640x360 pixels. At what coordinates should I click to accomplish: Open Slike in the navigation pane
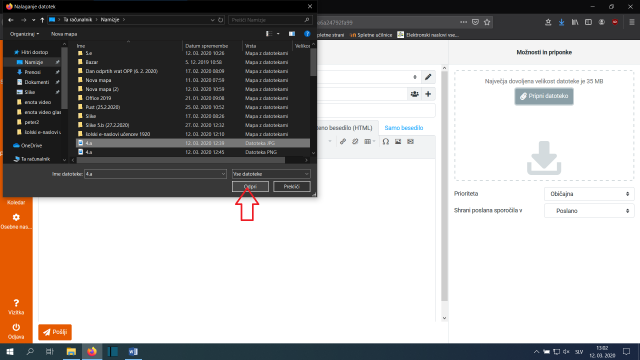(30, 92)
